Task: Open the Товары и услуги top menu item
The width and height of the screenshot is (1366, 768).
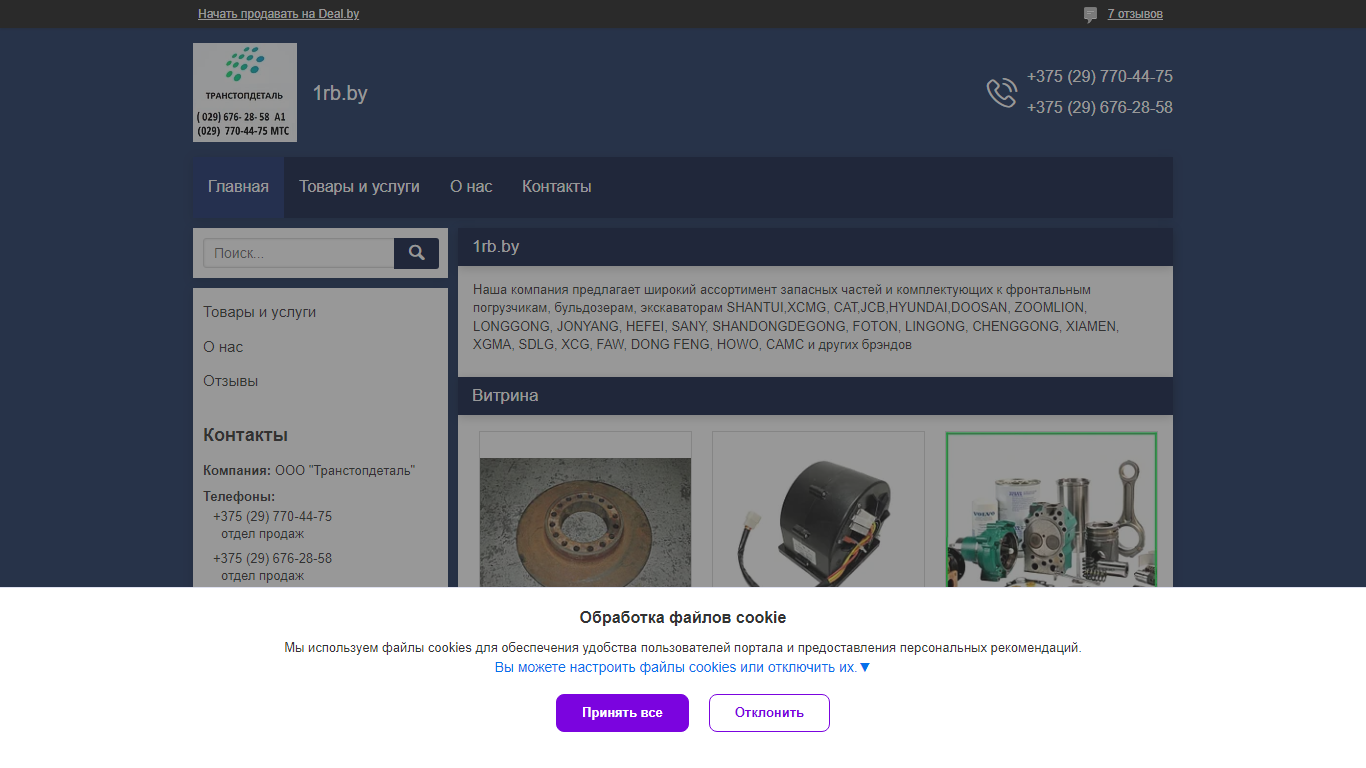Action: tap(359, 187)
